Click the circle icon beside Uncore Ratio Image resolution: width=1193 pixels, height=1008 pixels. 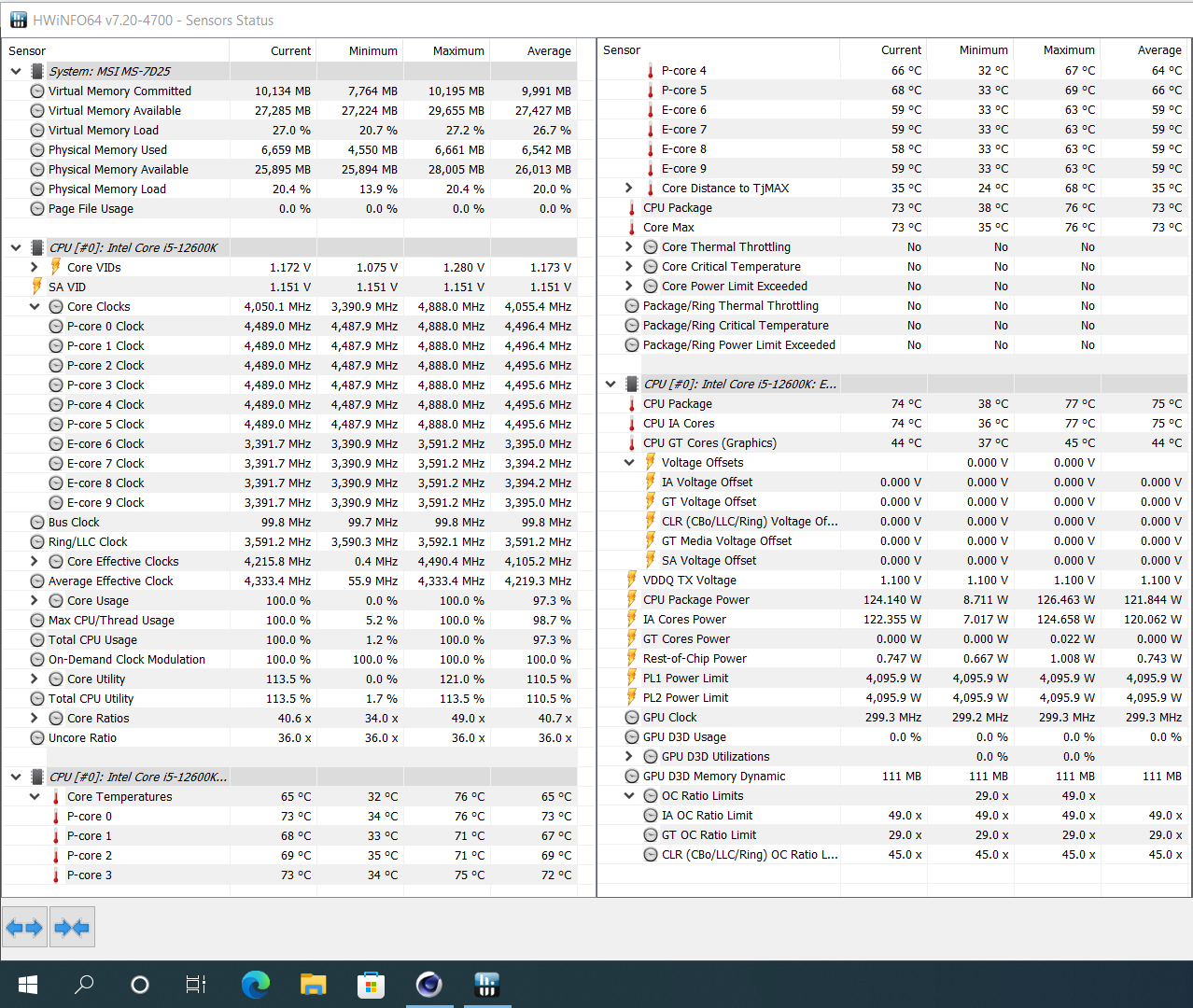click(x=37, y=737)
